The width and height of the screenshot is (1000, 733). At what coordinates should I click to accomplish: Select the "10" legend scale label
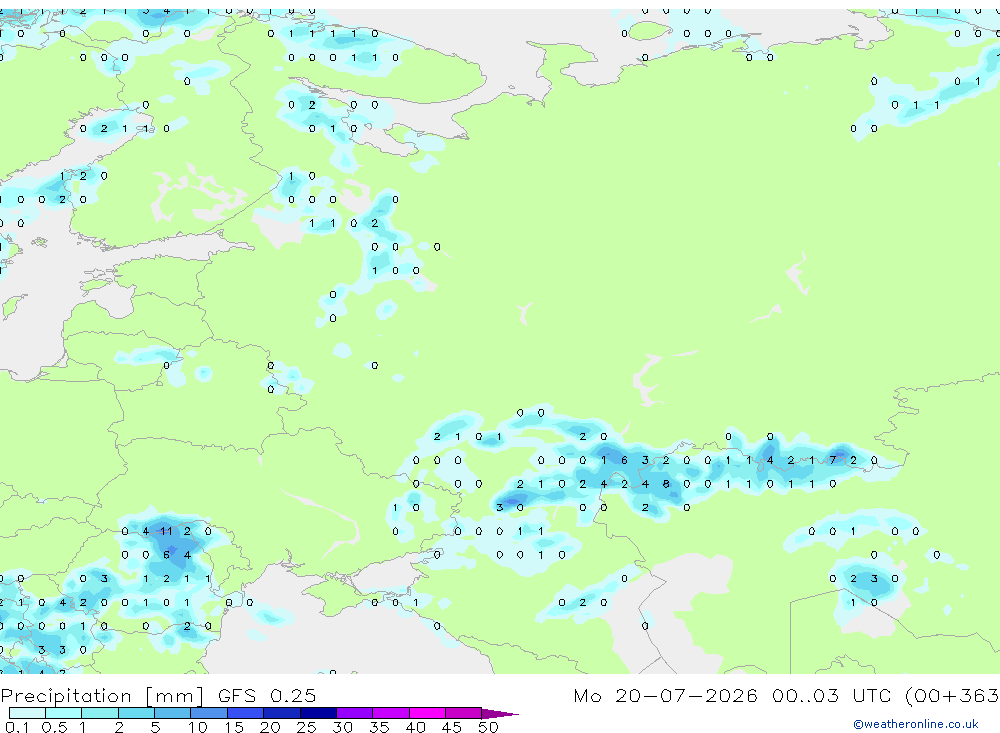pos(197,727)
